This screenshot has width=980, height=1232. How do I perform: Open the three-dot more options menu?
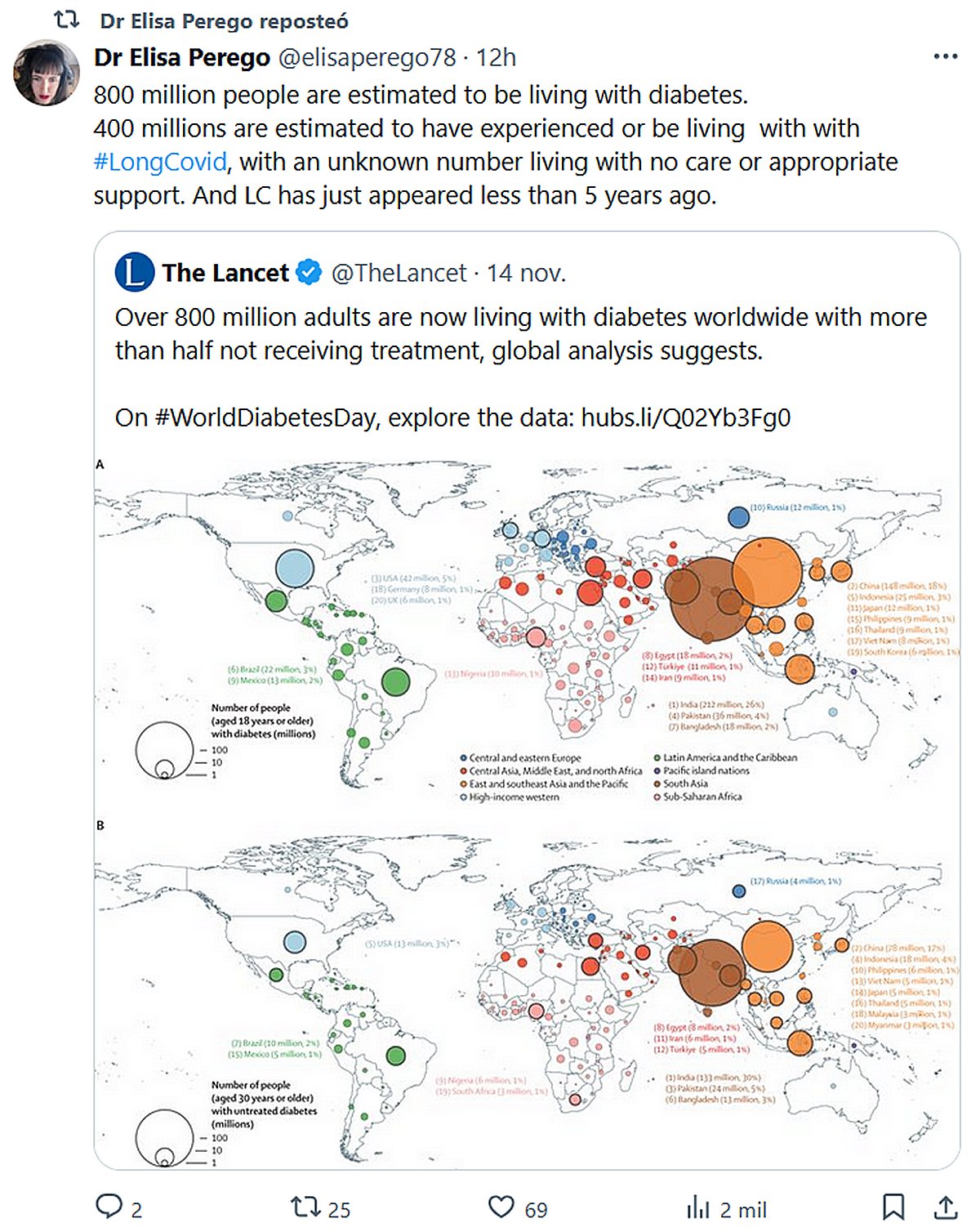(x=945, y=57)
